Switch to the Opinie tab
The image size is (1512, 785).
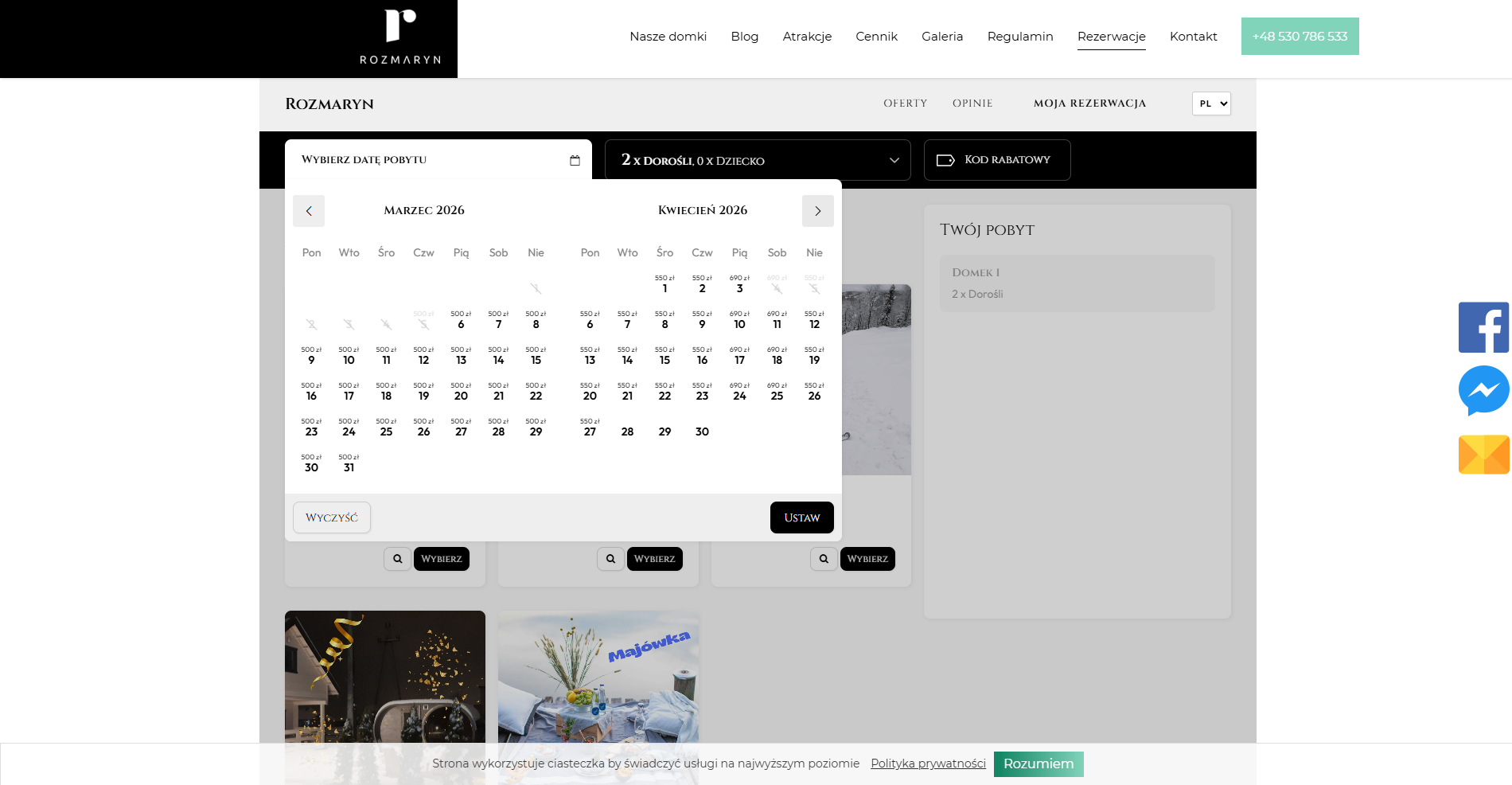tap(972, 103)
